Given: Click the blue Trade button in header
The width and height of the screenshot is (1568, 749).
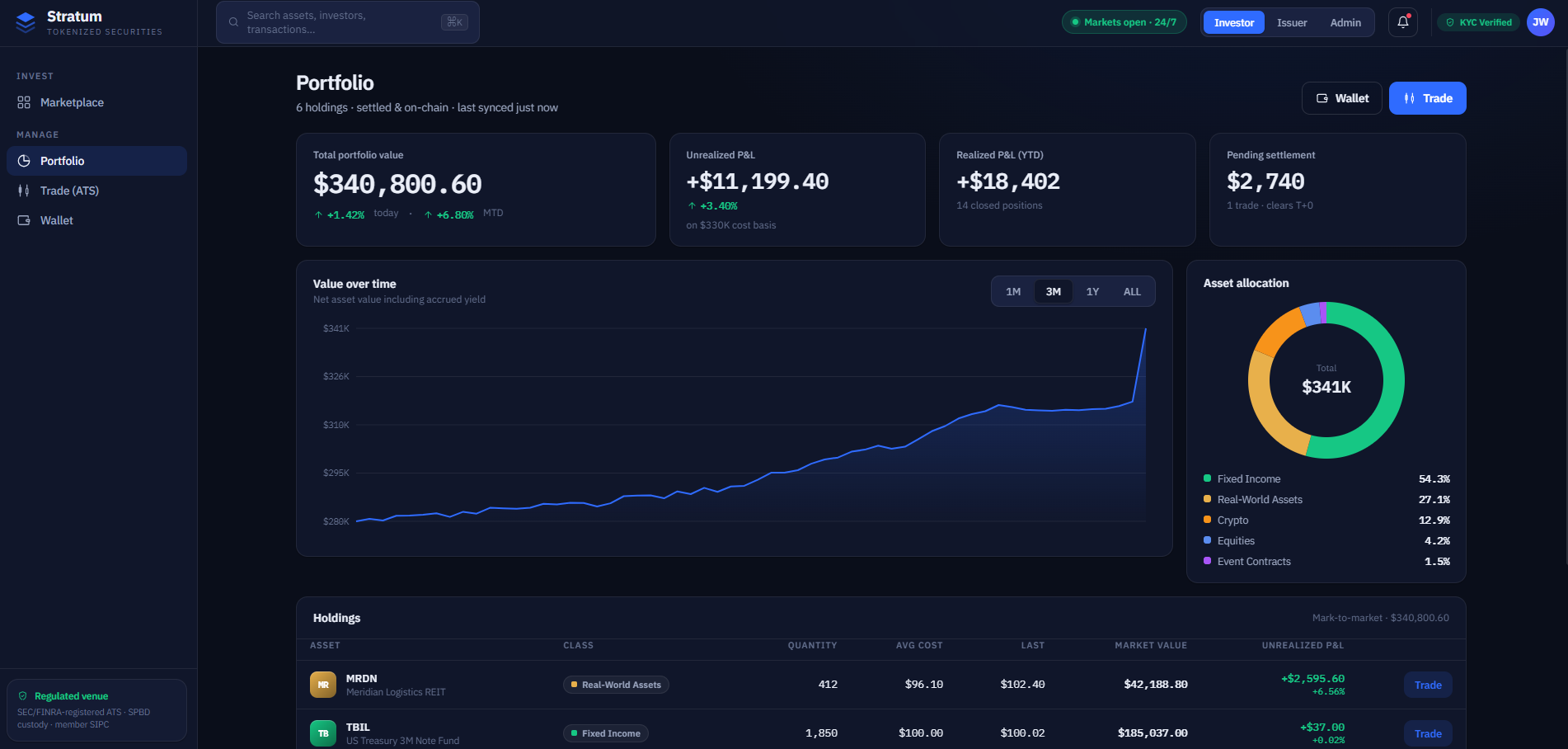Looking at the screenshot, I should point(1428,98).
